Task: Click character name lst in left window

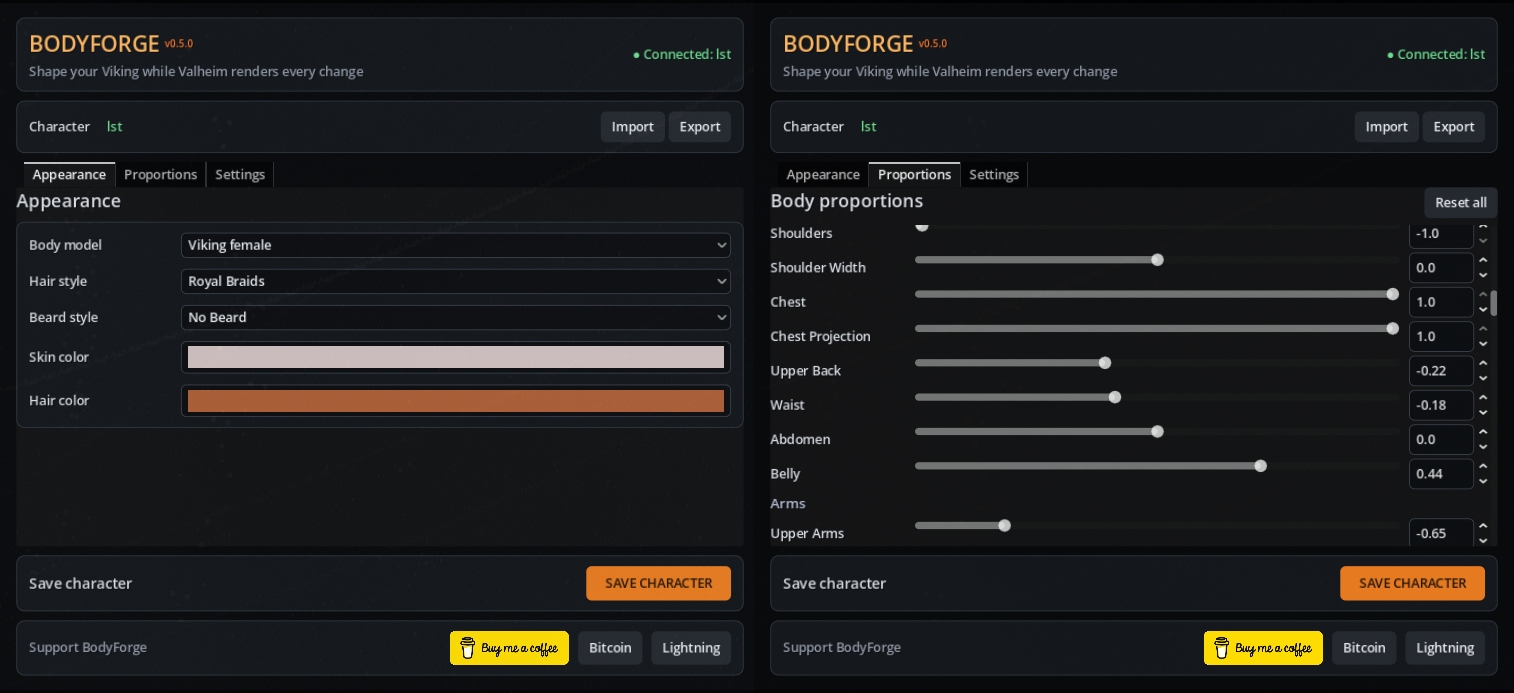Action: pos(114,127)
